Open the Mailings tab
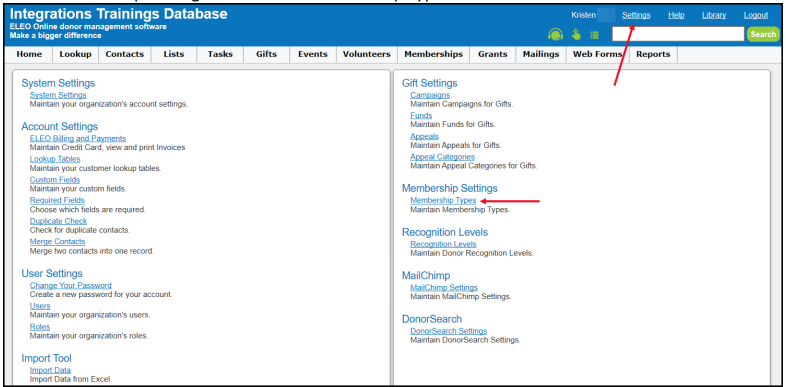Image resolution: width=786 pixels, height=387 pixels. [541, 54]
